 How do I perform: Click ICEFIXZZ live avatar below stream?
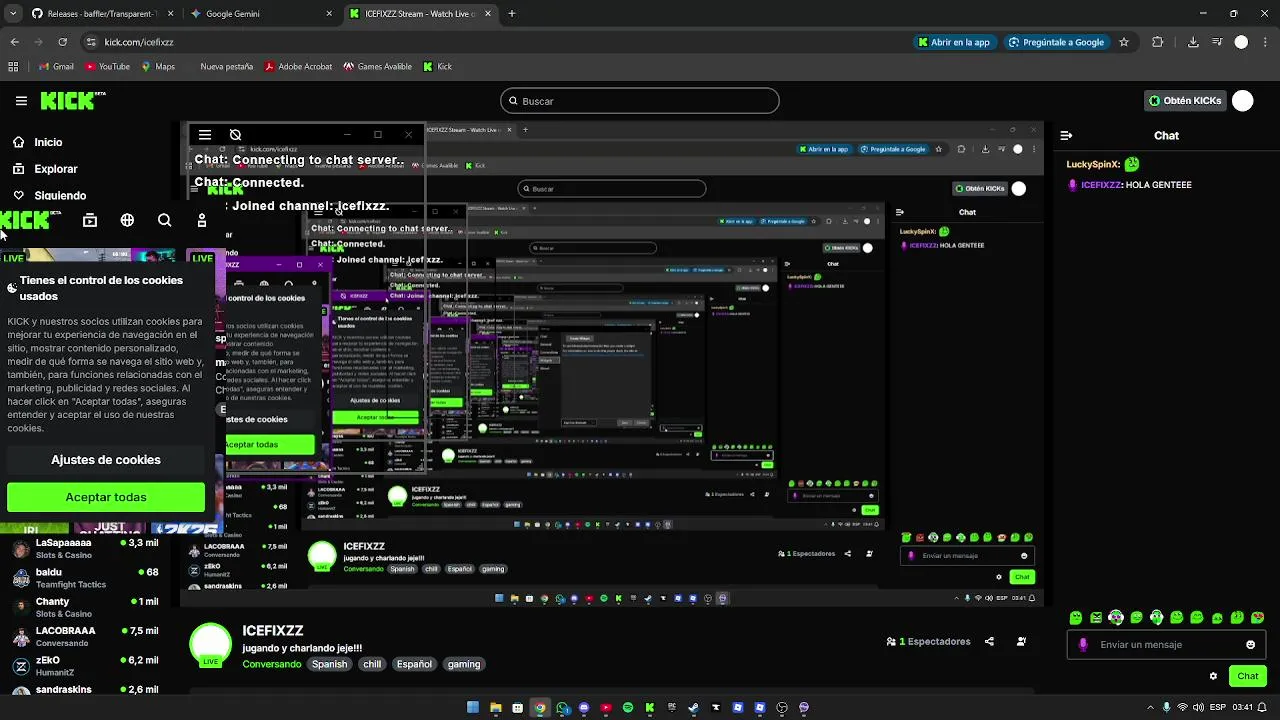tap(210, 645)
